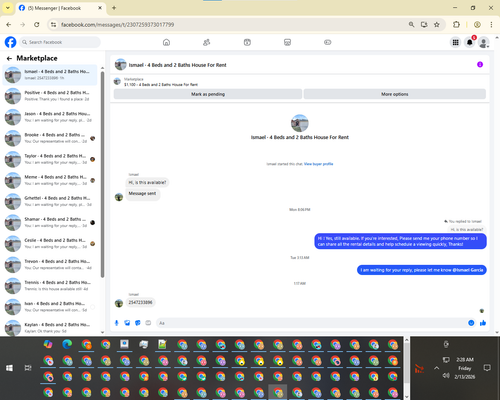Open Kaylan conversation in chat list

coord(50,328)
